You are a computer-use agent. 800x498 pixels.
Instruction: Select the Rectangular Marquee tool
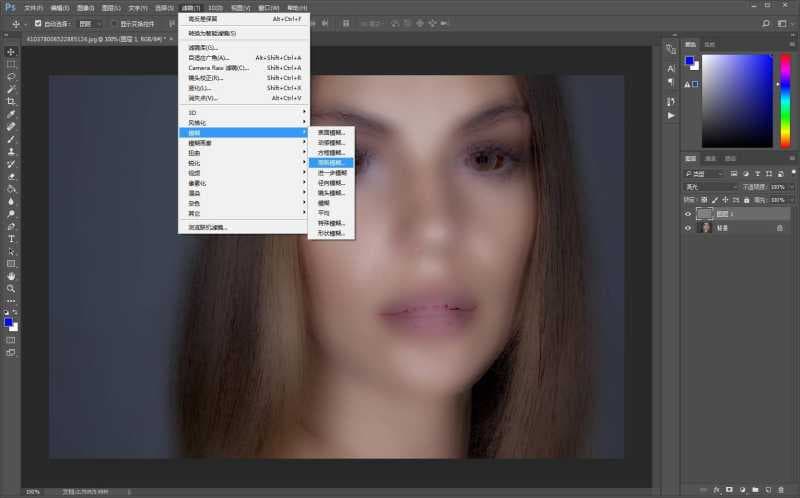click(x=11, y=63)
